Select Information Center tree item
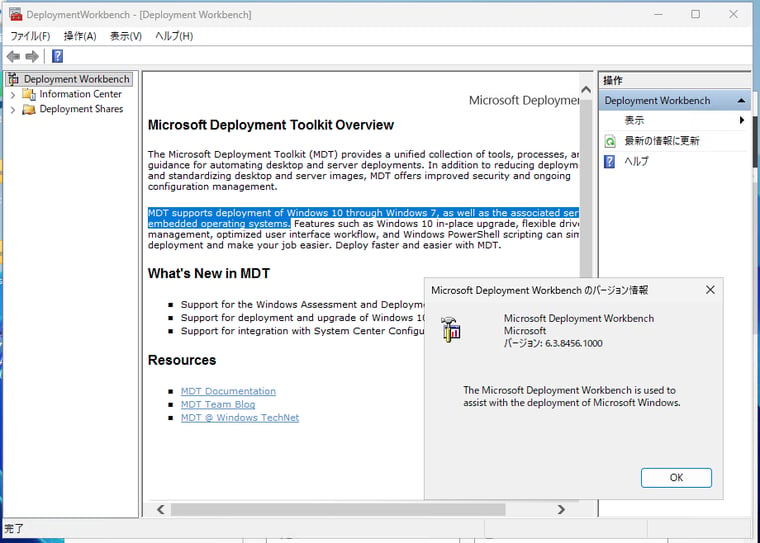The image size is (760, 543). [80, 94]
